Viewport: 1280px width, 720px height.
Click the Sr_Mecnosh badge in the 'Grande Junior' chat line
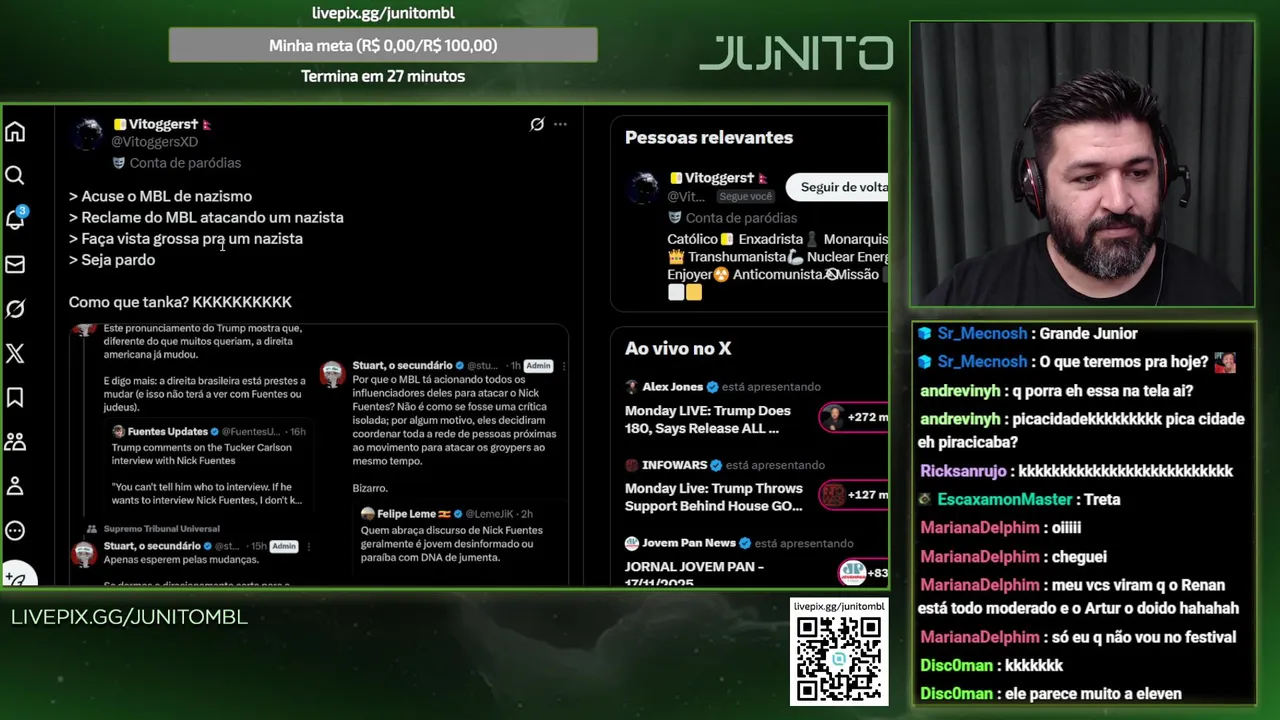click(x=925, y=334)
